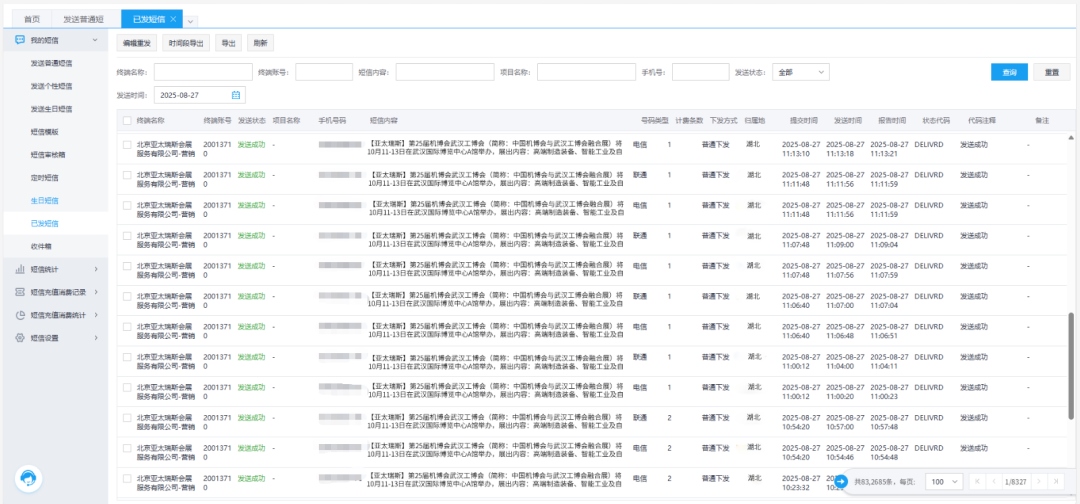Select the last visible row's checkbox
The height and width of the screenshot is (504, 1080).
[x=127, y=478]
